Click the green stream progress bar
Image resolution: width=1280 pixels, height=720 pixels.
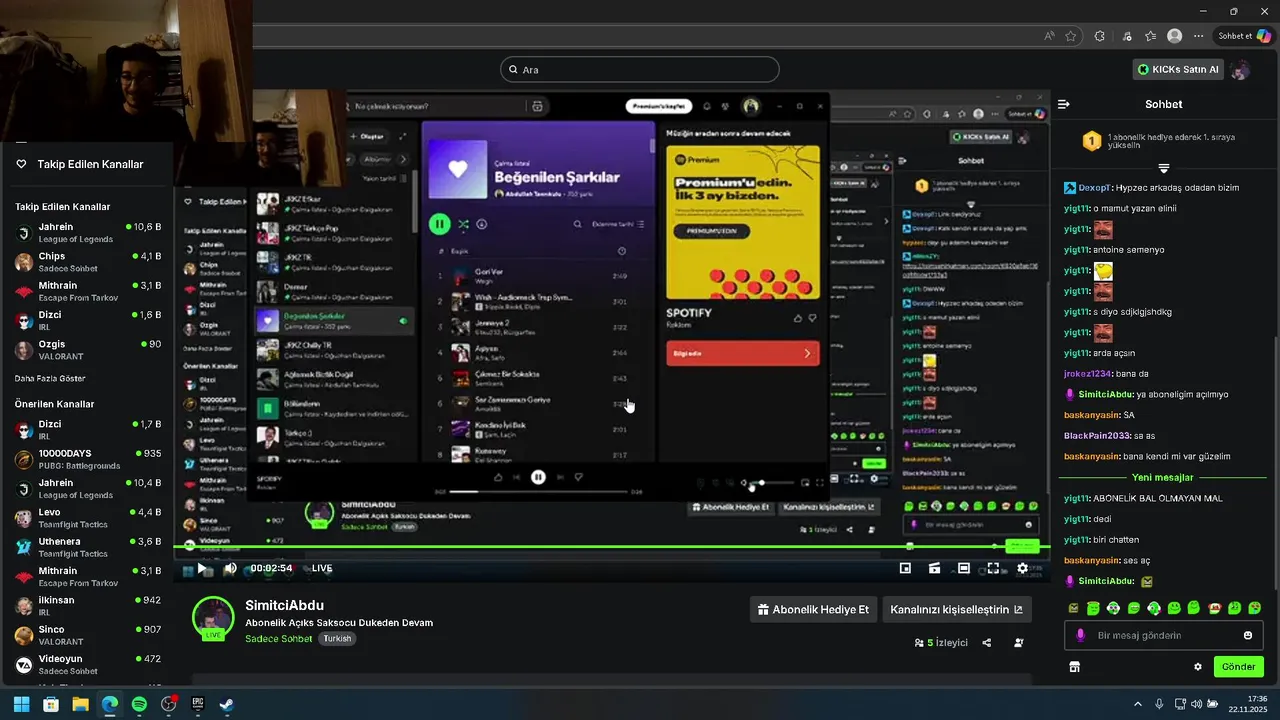[x=611, y=547]
